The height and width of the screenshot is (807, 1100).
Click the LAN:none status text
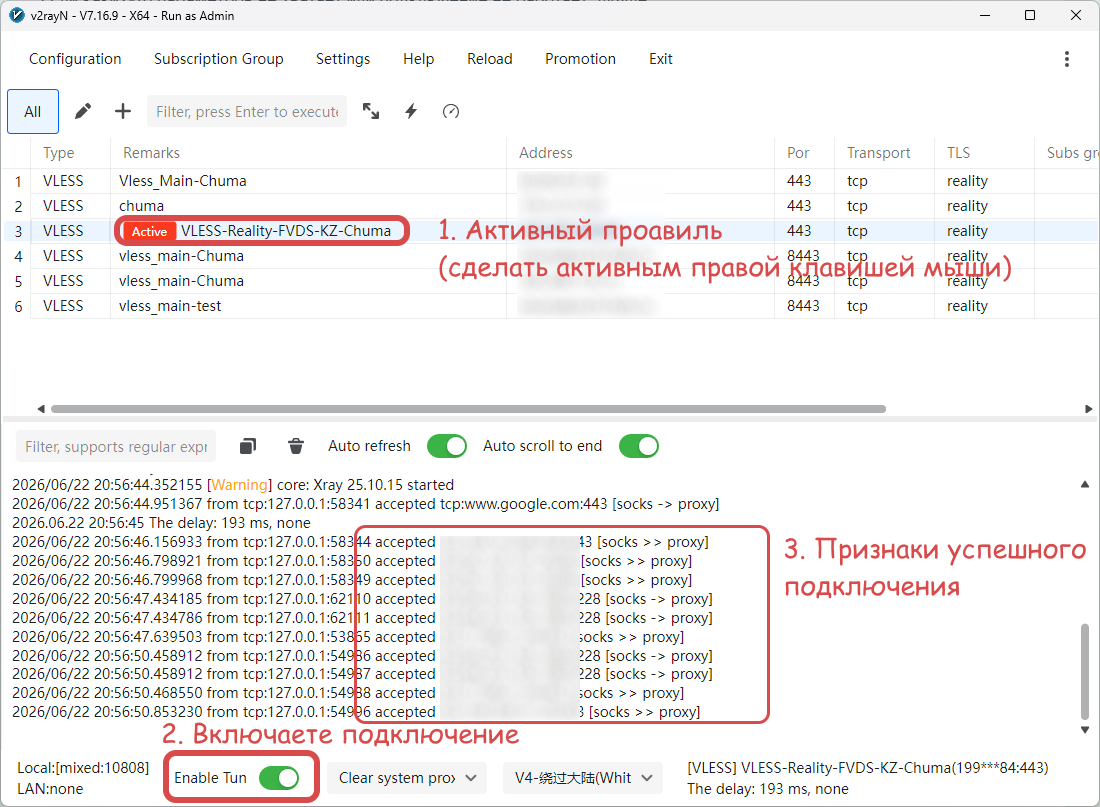point(50,789)
